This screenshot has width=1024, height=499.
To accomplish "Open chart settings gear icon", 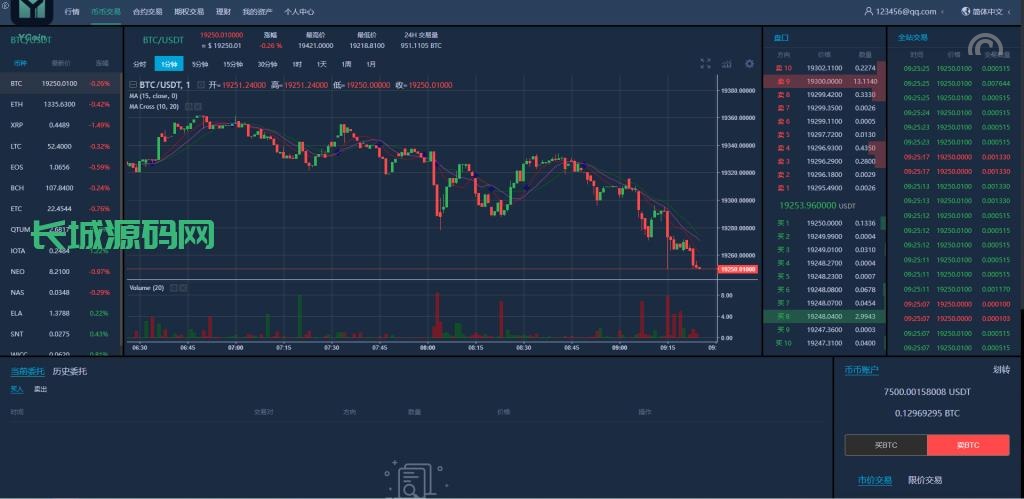I will click(x=749, y=63).
